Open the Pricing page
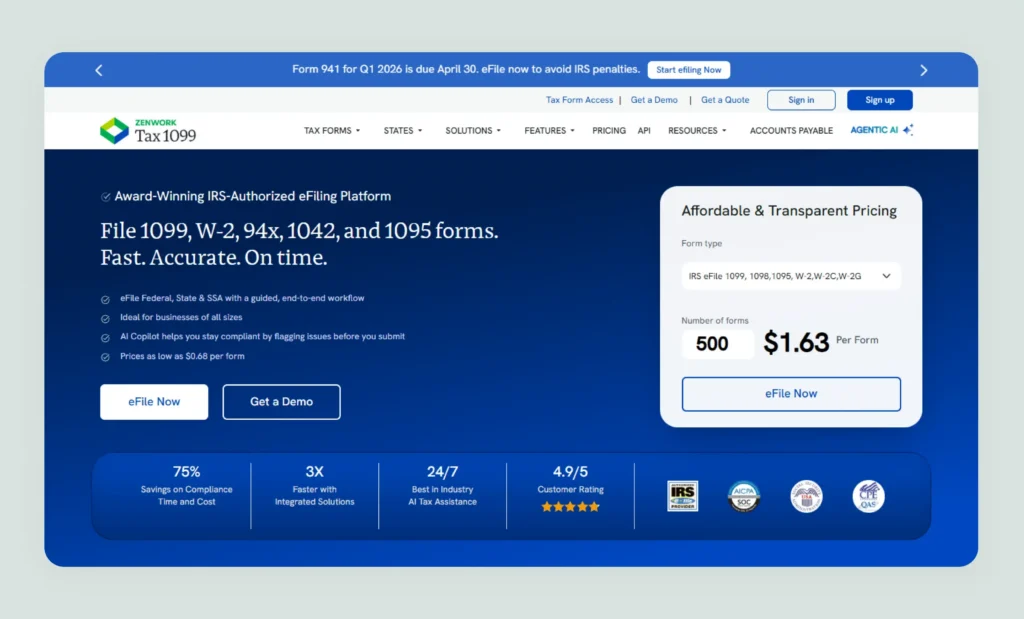Viewport: 1024px width, 619px height. tap(609, 131)
